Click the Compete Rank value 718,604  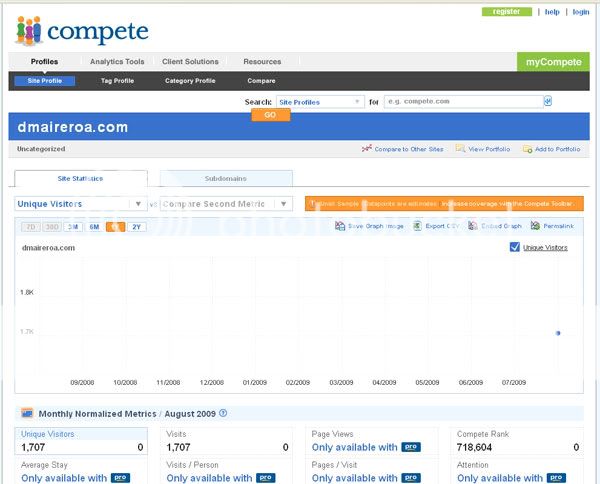474,447
